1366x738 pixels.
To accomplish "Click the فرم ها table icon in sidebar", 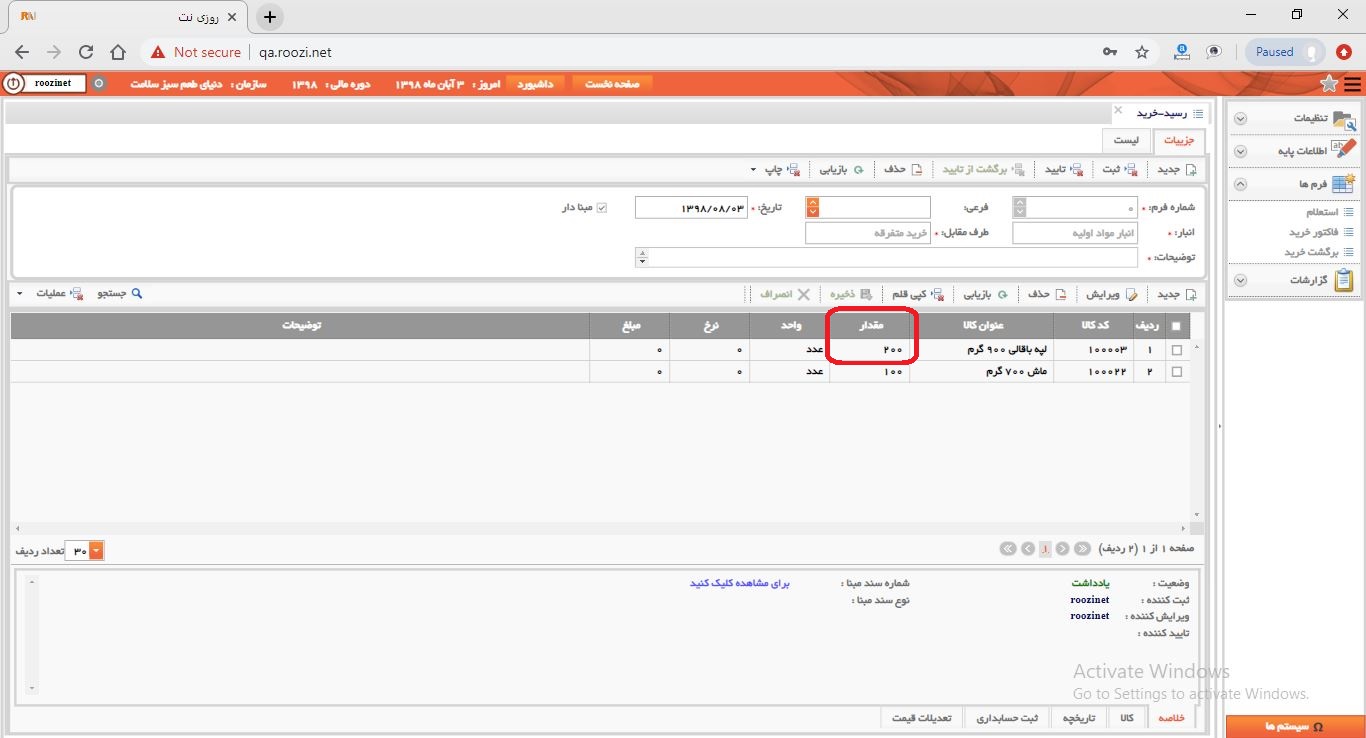I will 1343,184.
